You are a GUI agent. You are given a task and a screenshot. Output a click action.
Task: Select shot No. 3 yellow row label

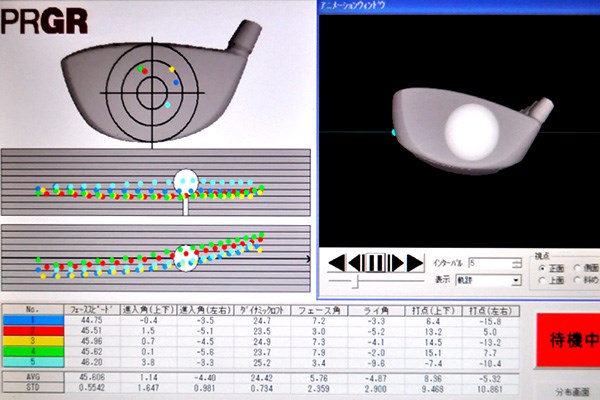click(x=33, y=341)
